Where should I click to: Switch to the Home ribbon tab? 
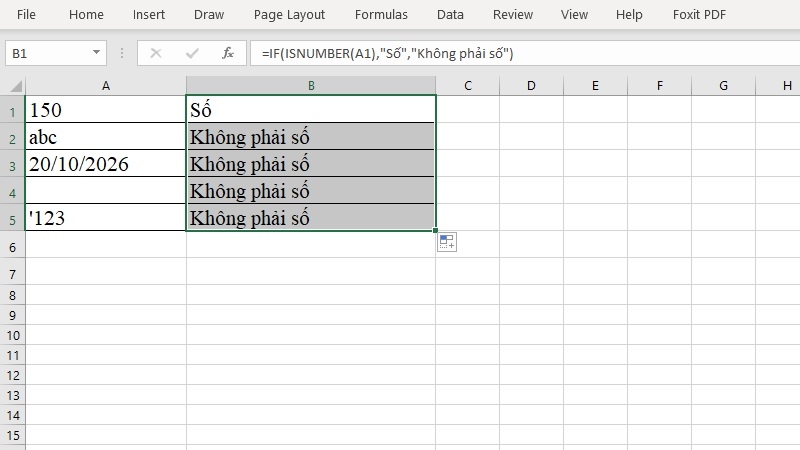pyautogui.click(x=86, y=15)
